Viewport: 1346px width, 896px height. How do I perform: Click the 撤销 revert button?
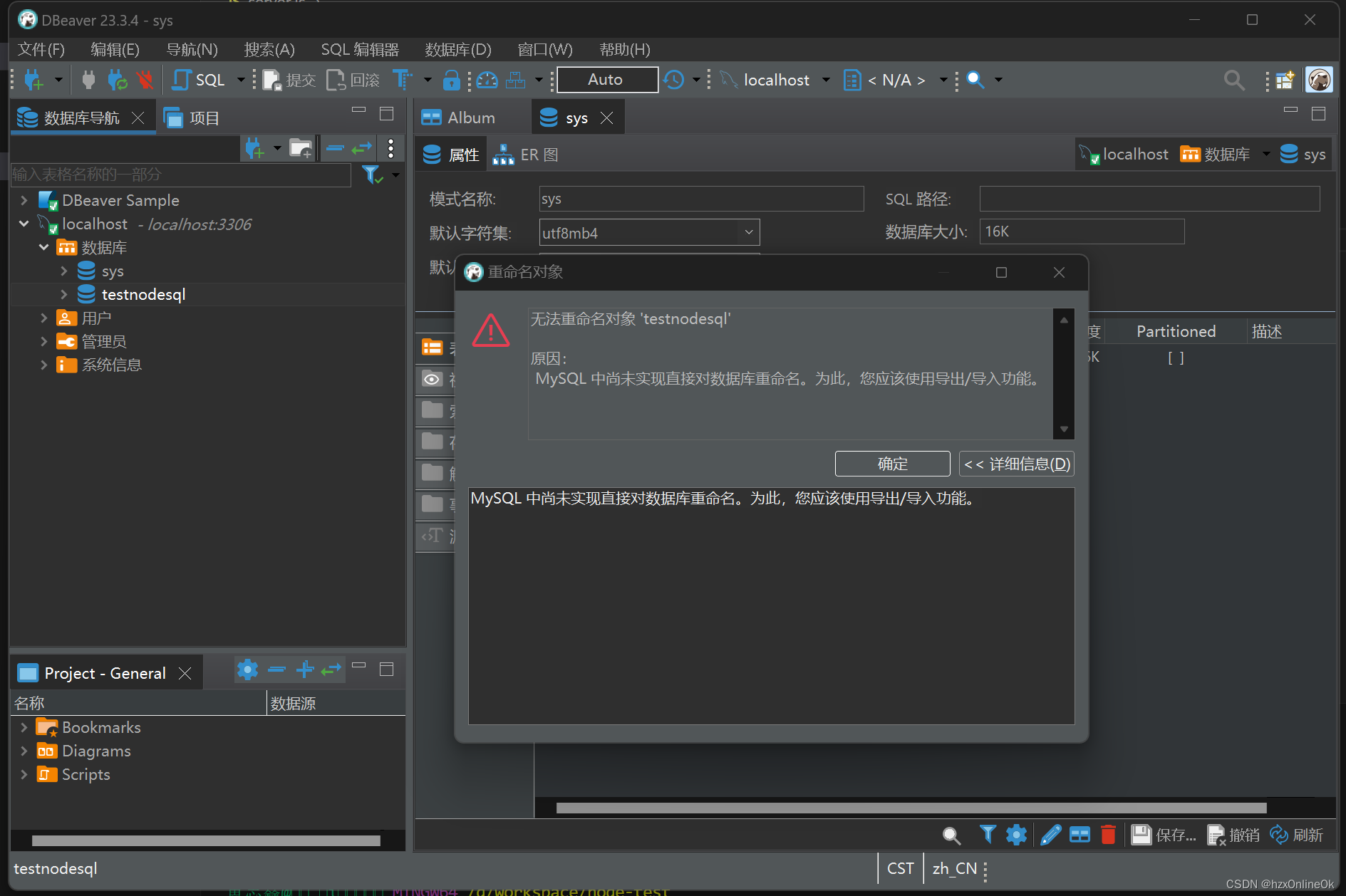(1233, 834)
